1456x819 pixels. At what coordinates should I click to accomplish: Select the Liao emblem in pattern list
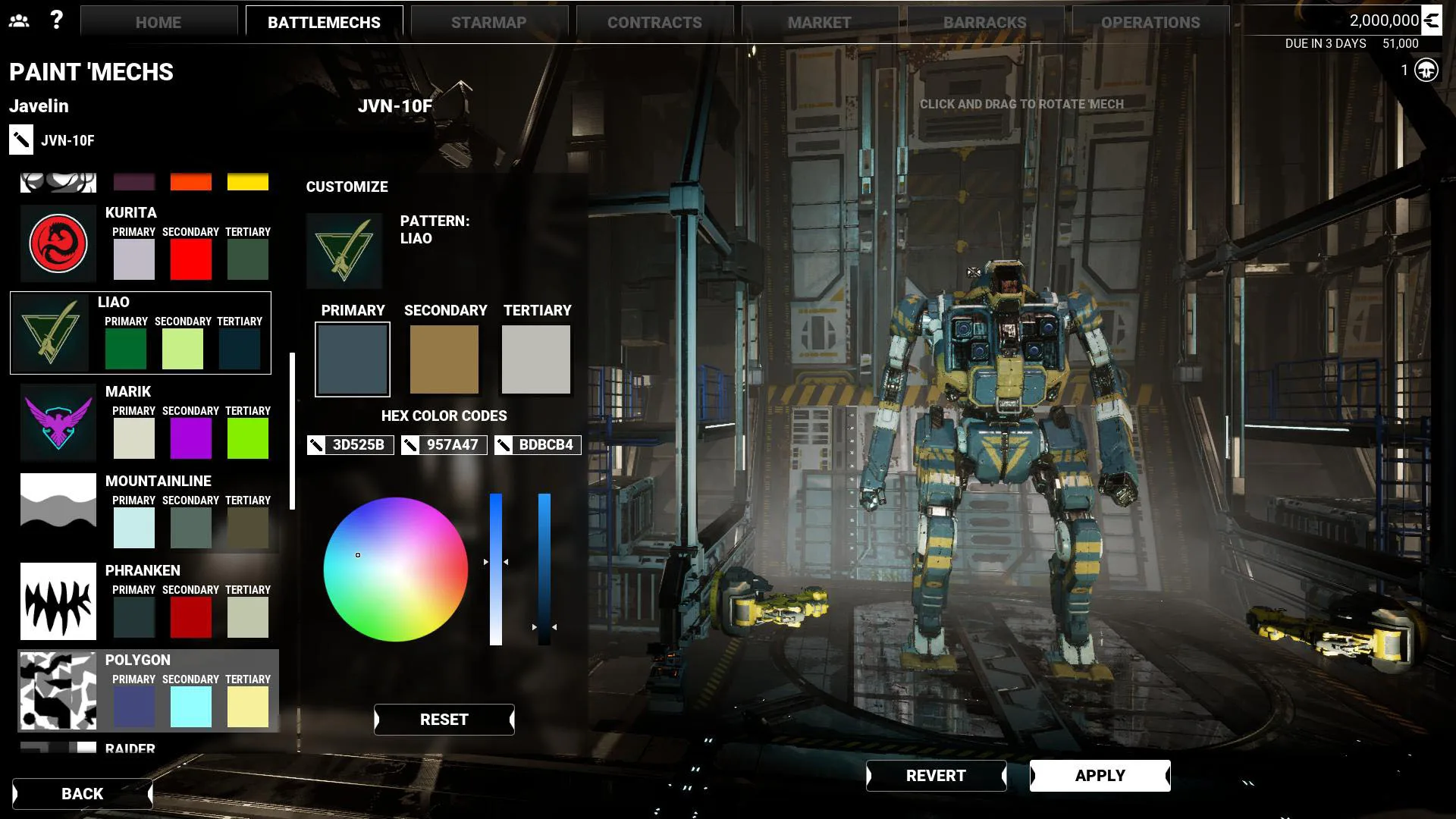tap(51, 333)
